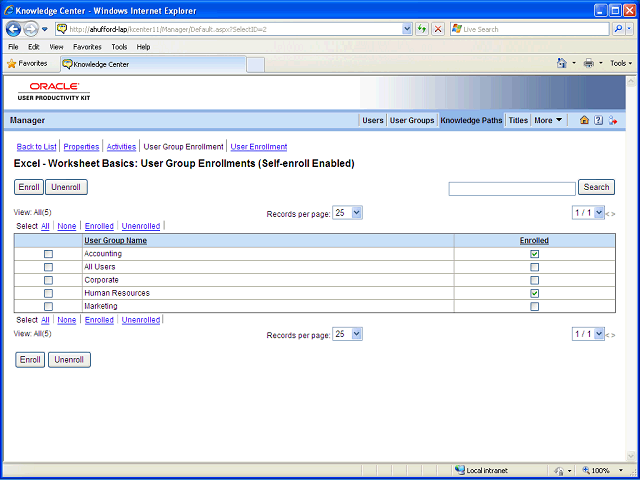Click the top Enroll button
The image size is (640, 480).
(29, 187)
